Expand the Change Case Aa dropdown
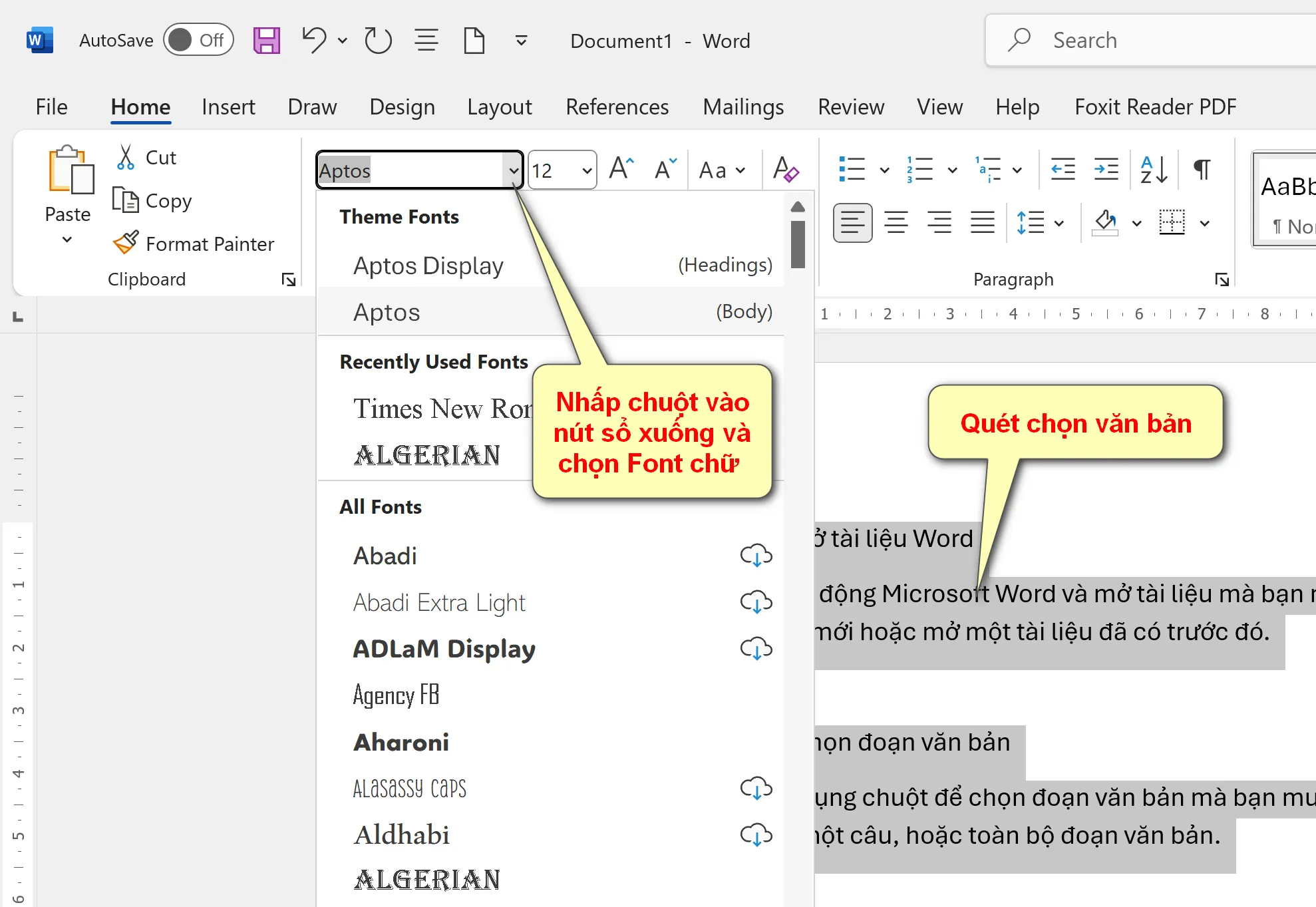Screen dimensions: 1316x907 pos(722,170)
